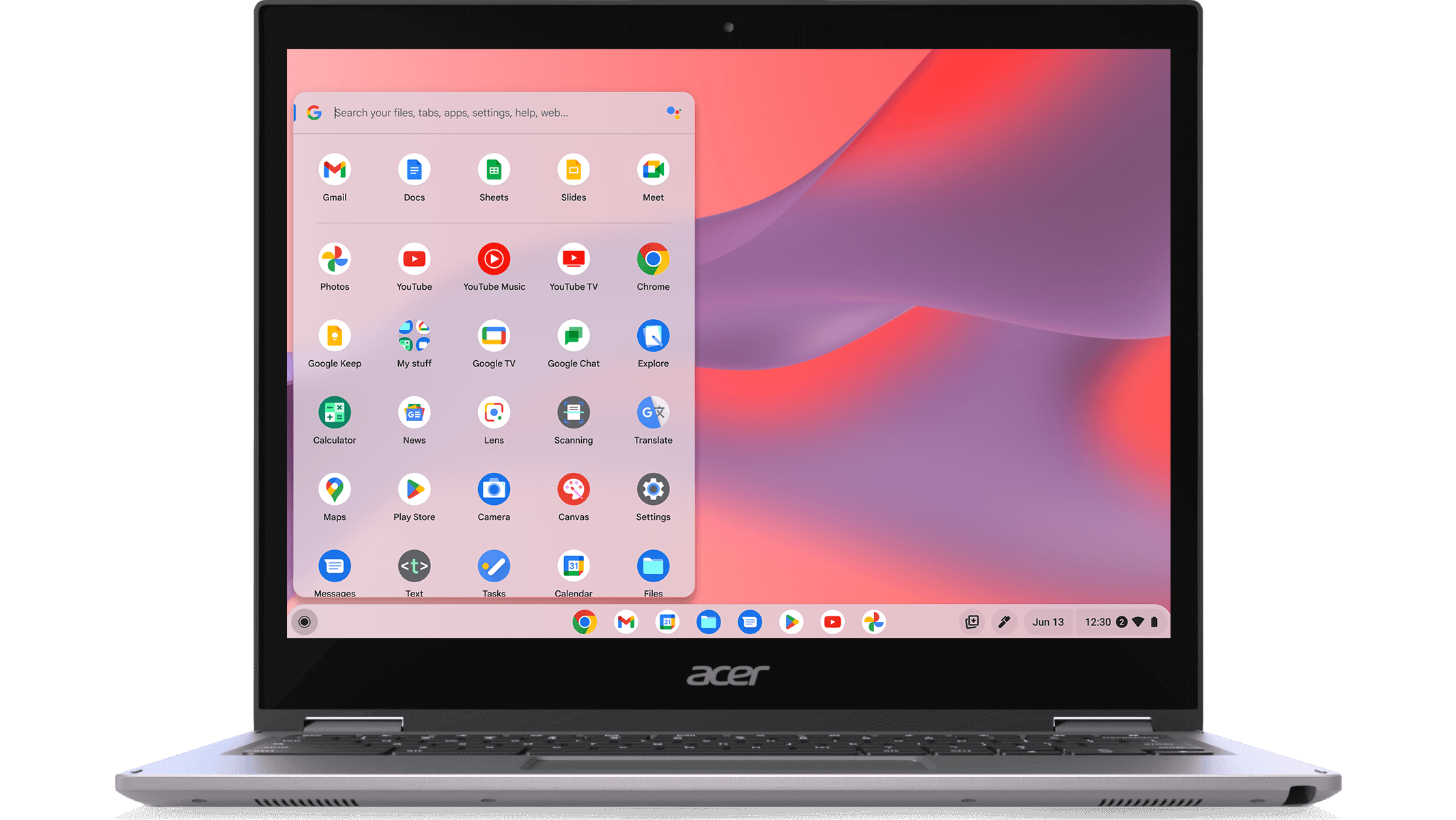Click the Google logo in the search bar
1456x820 pixels.
click(314, 113)
